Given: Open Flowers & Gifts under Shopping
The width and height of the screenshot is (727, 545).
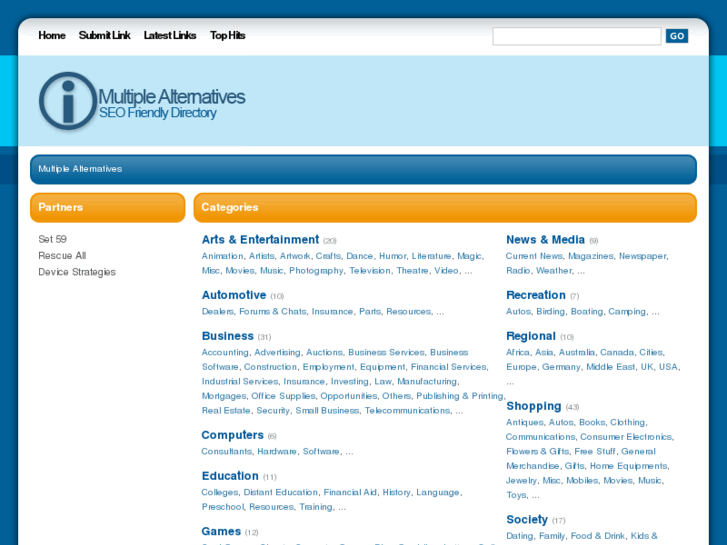Looking at the screenshot, I should [537, 451].
